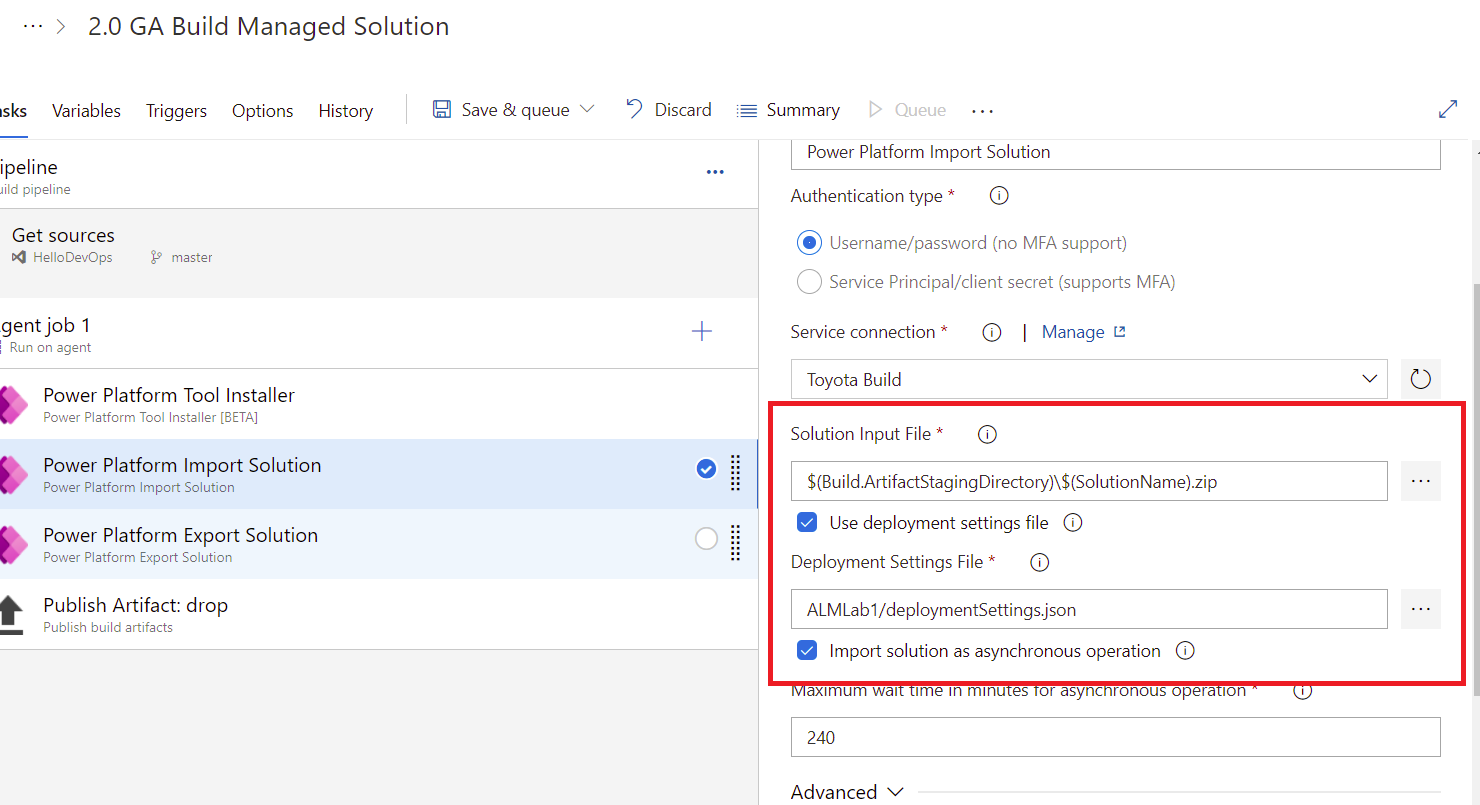This screenshot has height=805, width=1480.
Task: Open info tooltip for Authentication type
Action: pyautogui.click(x=998, y=196)
